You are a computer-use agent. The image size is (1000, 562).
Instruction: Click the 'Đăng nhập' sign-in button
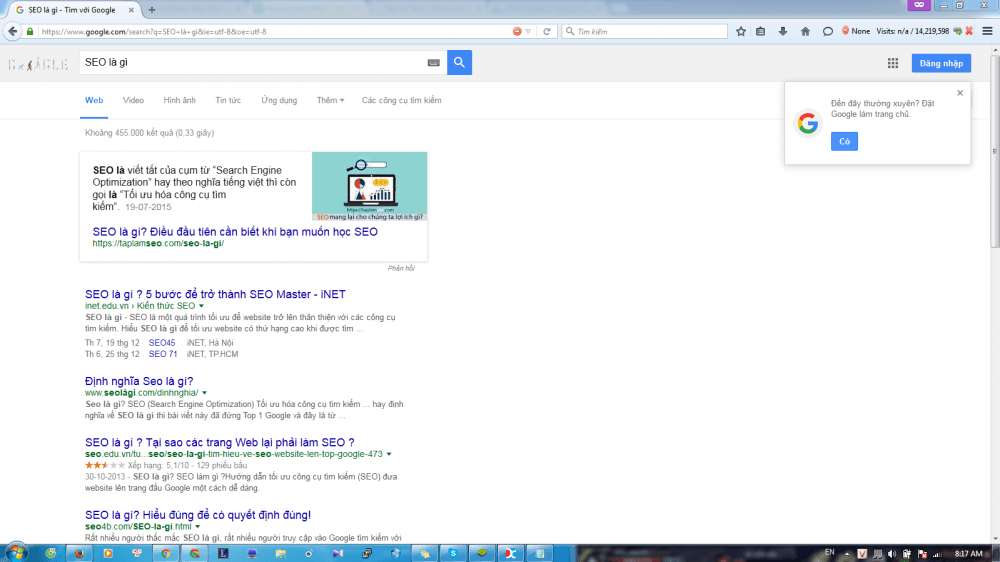(941, 63)
